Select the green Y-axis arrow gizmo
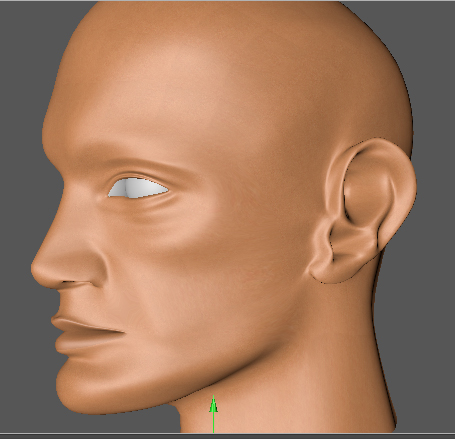 (x=213, y=414)
